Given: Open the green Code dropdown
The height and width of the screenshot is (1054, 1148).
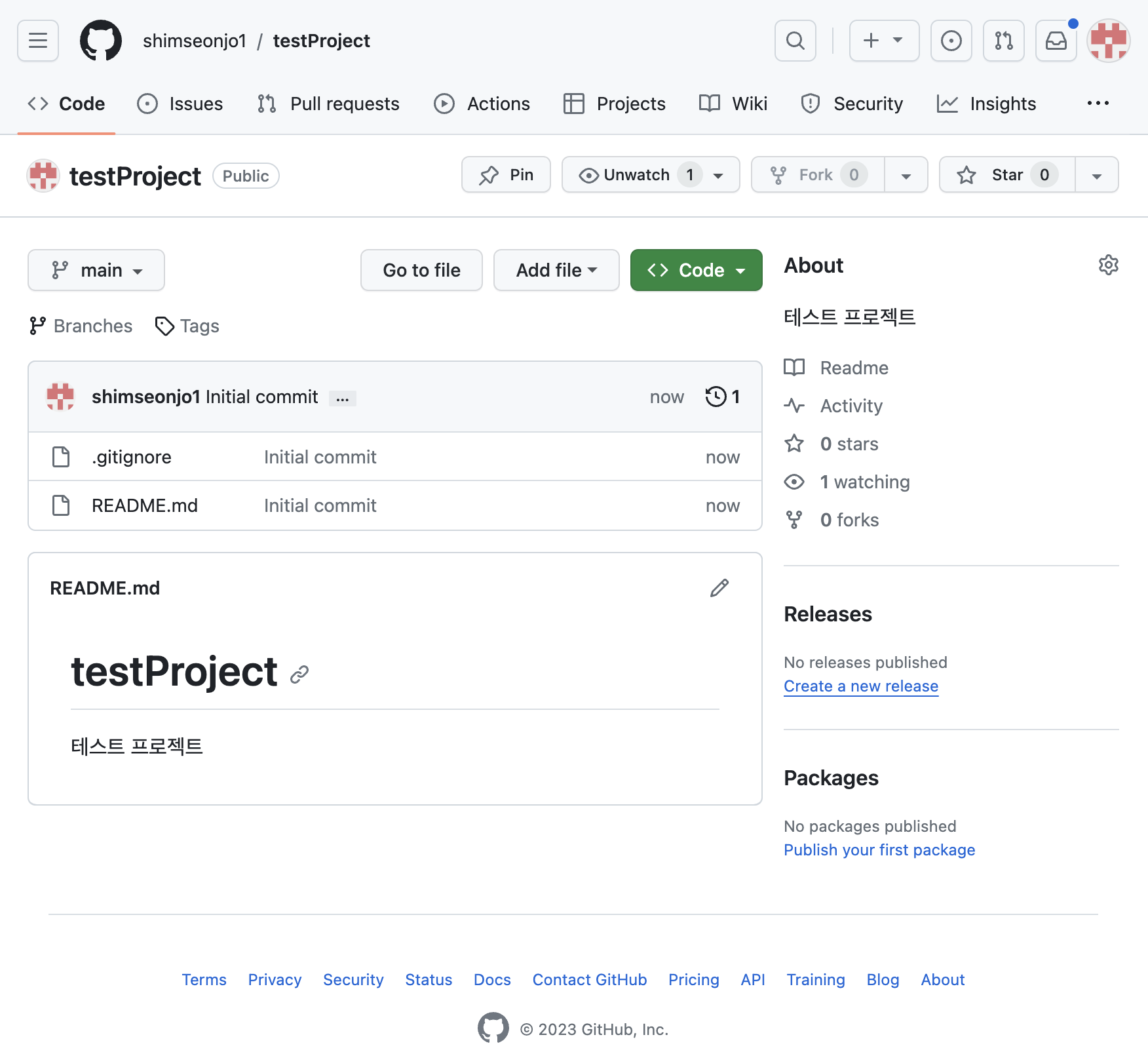Looking at the screenshot, I should click(x=696, y=270).
